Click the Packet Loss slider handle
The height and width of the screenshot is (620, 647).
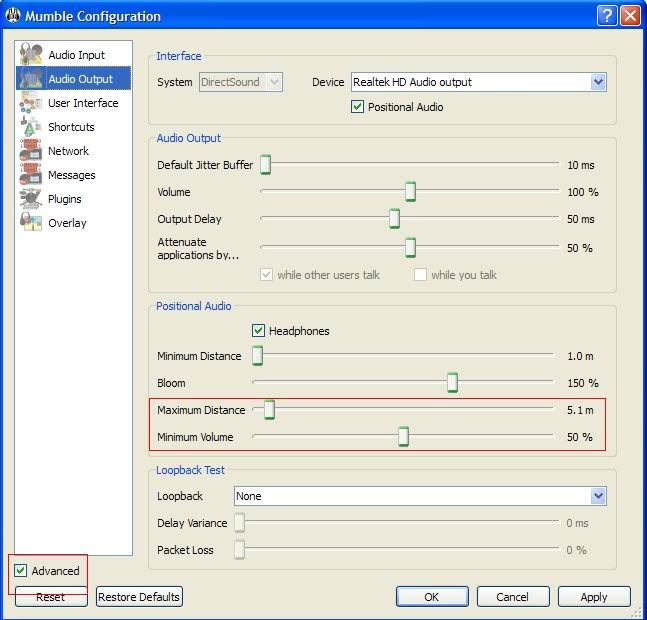click(240, 549)
